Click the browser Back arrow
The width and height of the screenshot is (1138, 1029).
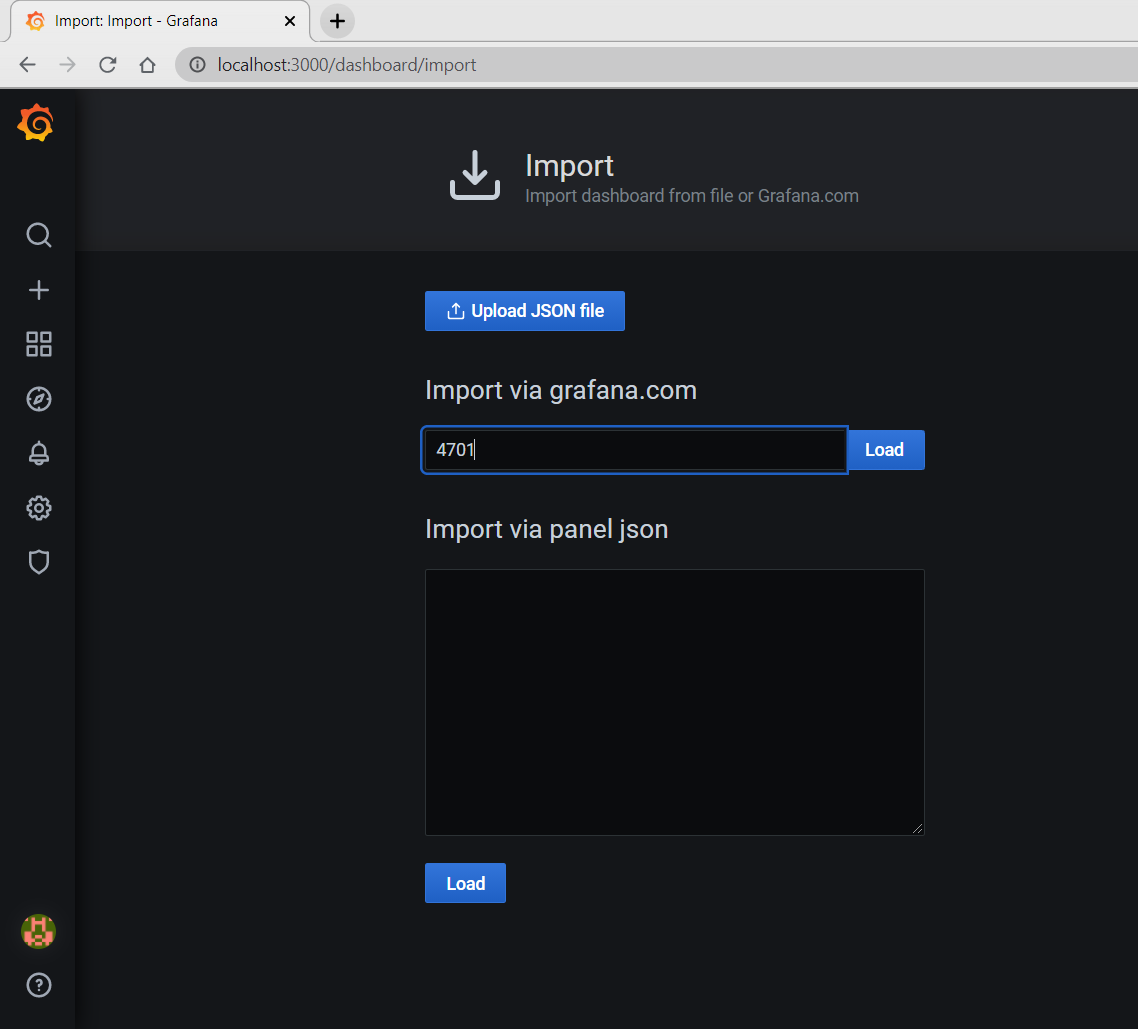[x=28, y=65]
